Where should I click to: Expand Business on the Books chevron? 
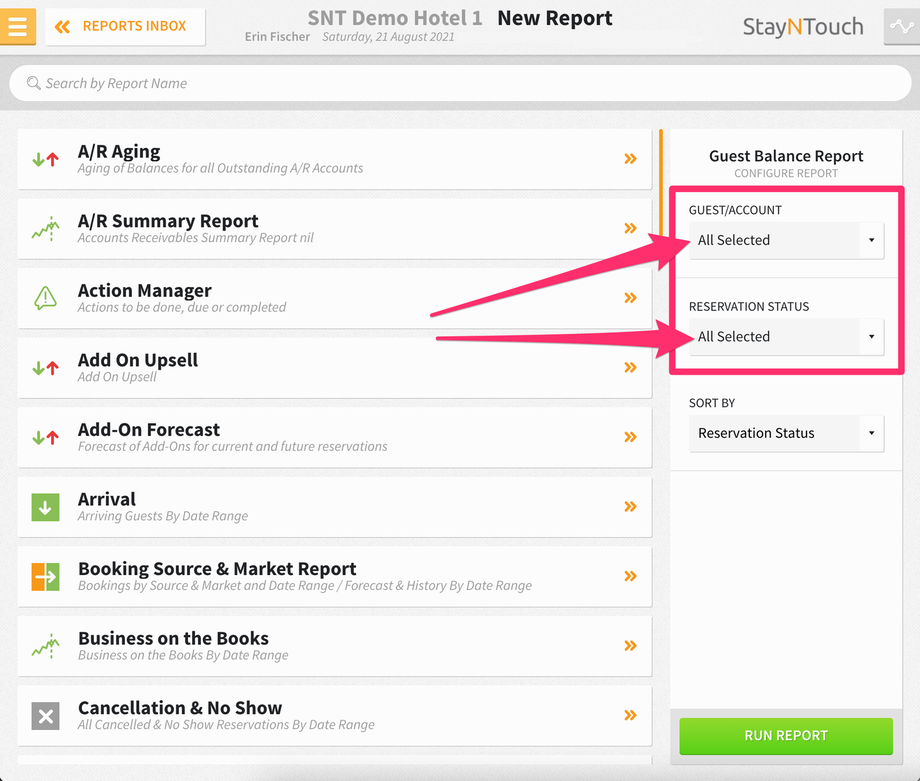pyautogui.click(x=631, y=645)
